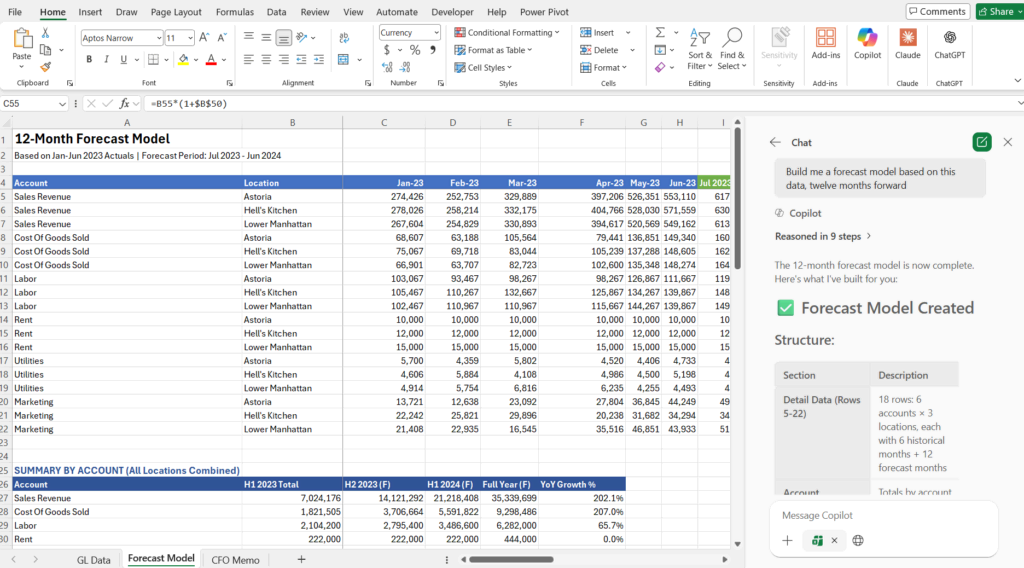Click the Insert cells button
The width and height of the screenshot is (1024, 568).
coord(597,33)
